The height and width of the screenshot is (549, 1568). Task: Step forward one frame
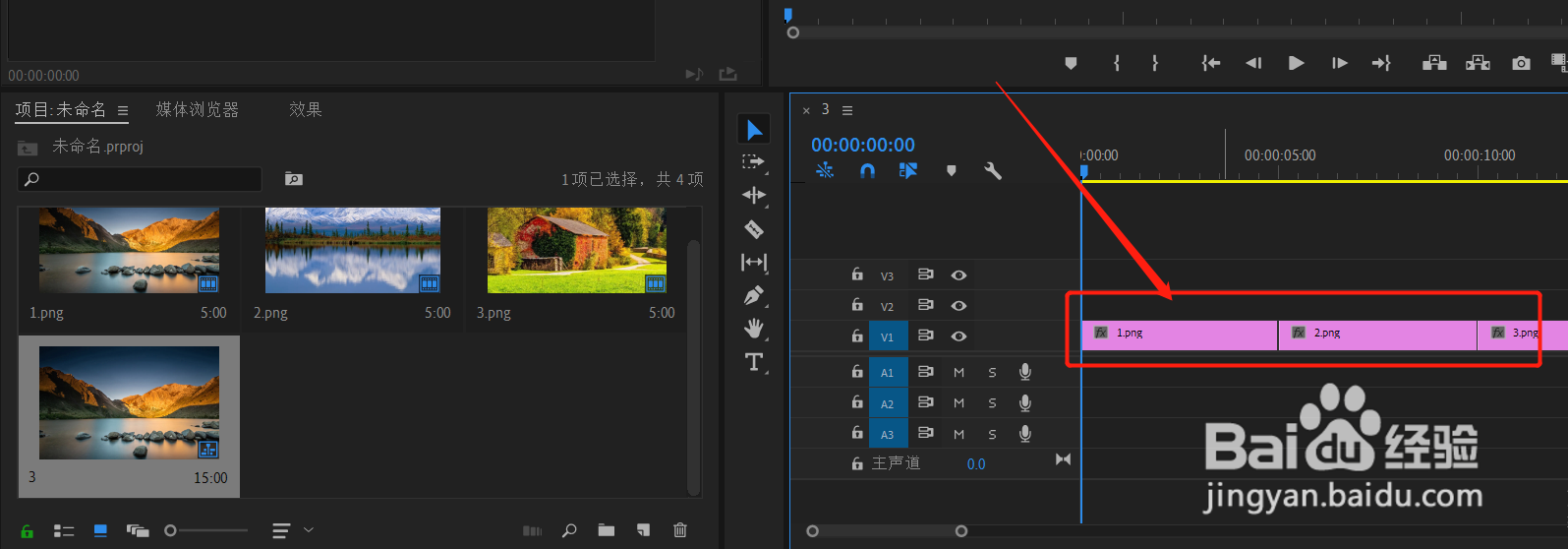tap(1339, 63)
